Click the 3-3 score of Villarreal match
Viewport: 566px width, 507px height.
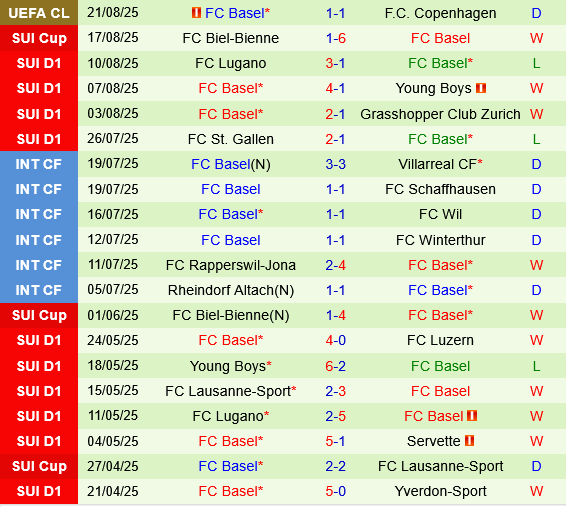[336, 164]
